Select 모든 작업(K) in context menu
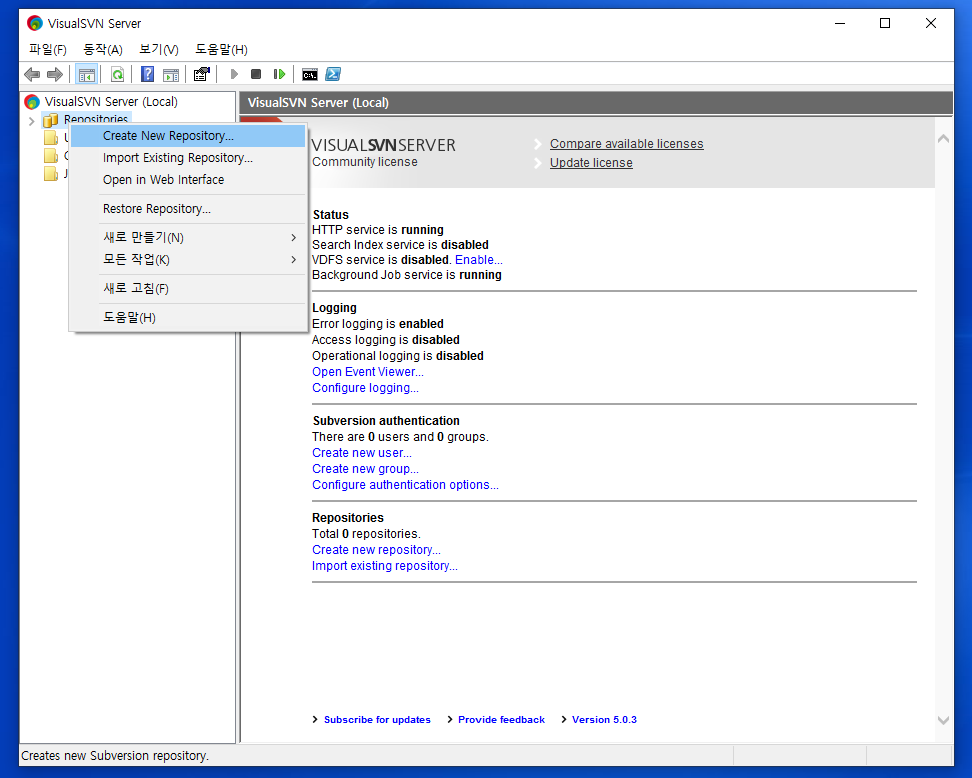972x778 pixels. pos(188,260)
